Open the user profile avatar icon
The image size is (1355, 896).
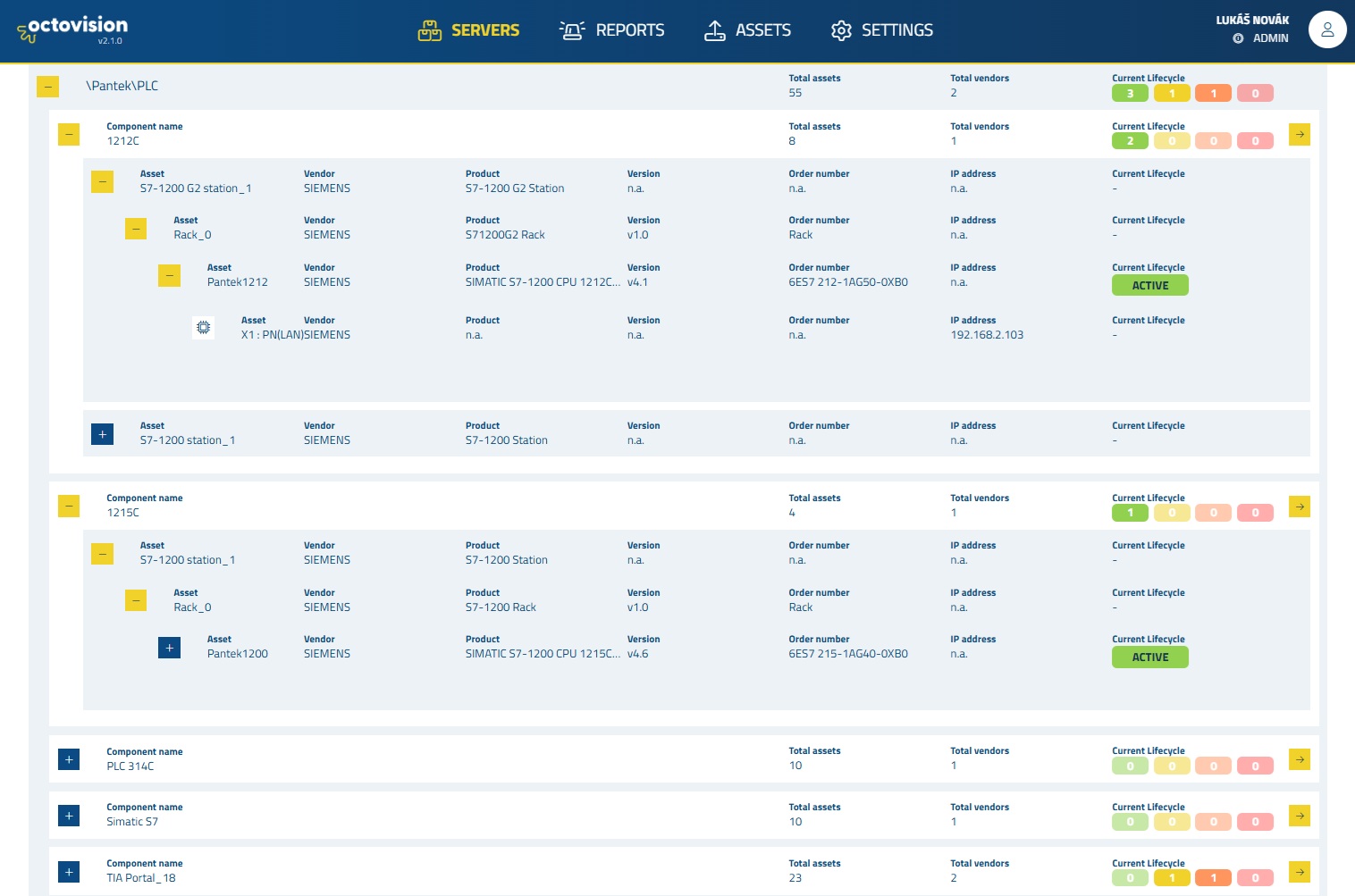pos(1327,29)
